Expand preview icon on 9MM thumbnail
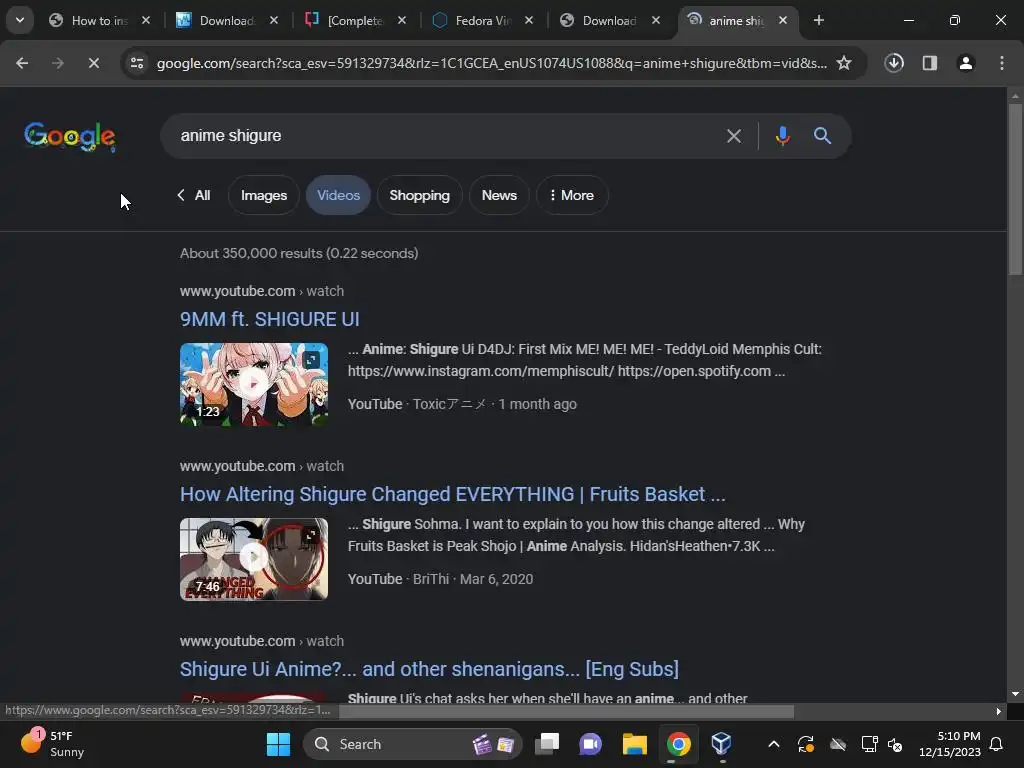This screenshot has width=1024, height=768. point(312,359)
